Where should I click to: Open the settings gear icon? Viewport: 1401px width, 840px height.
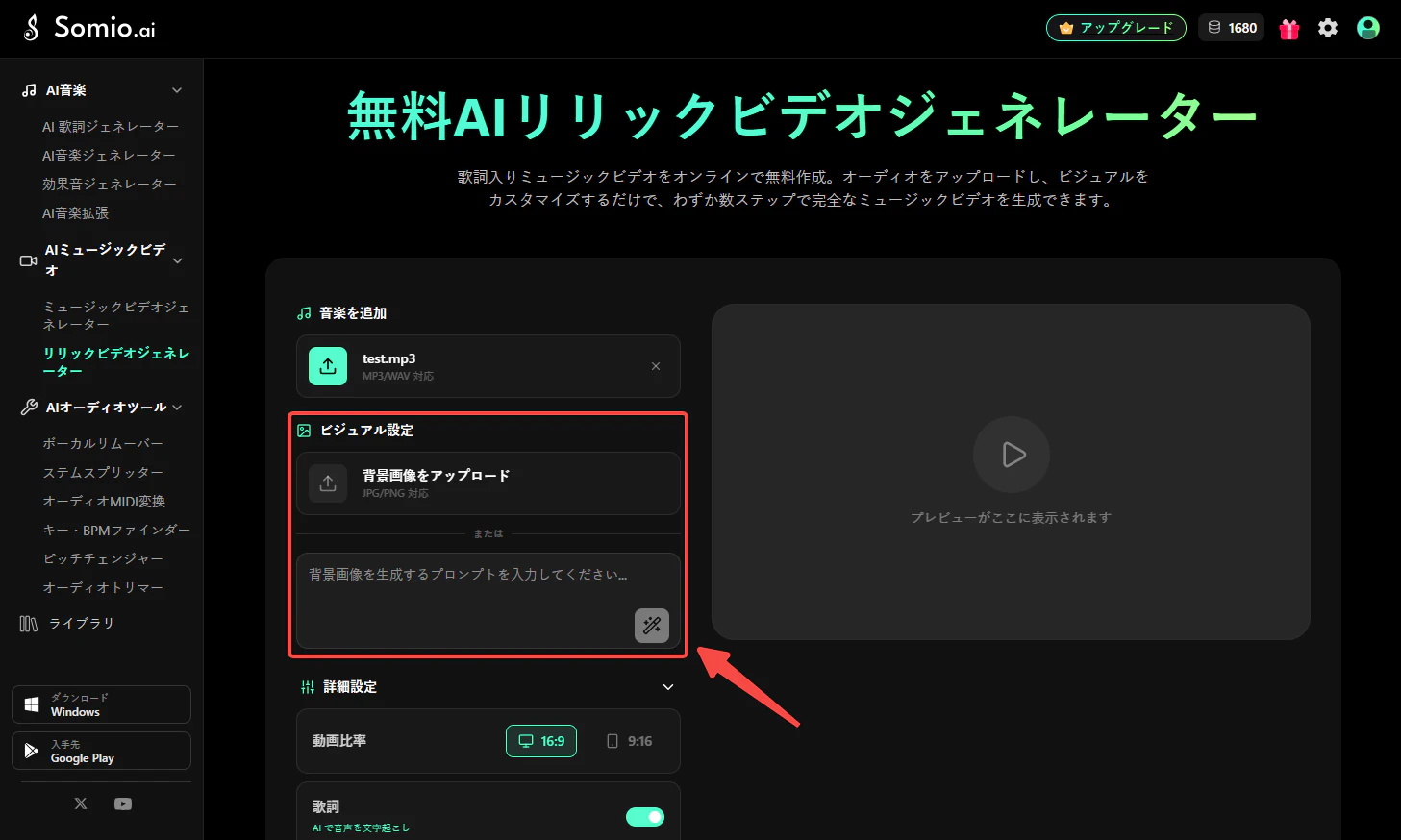click(1328, 28)
